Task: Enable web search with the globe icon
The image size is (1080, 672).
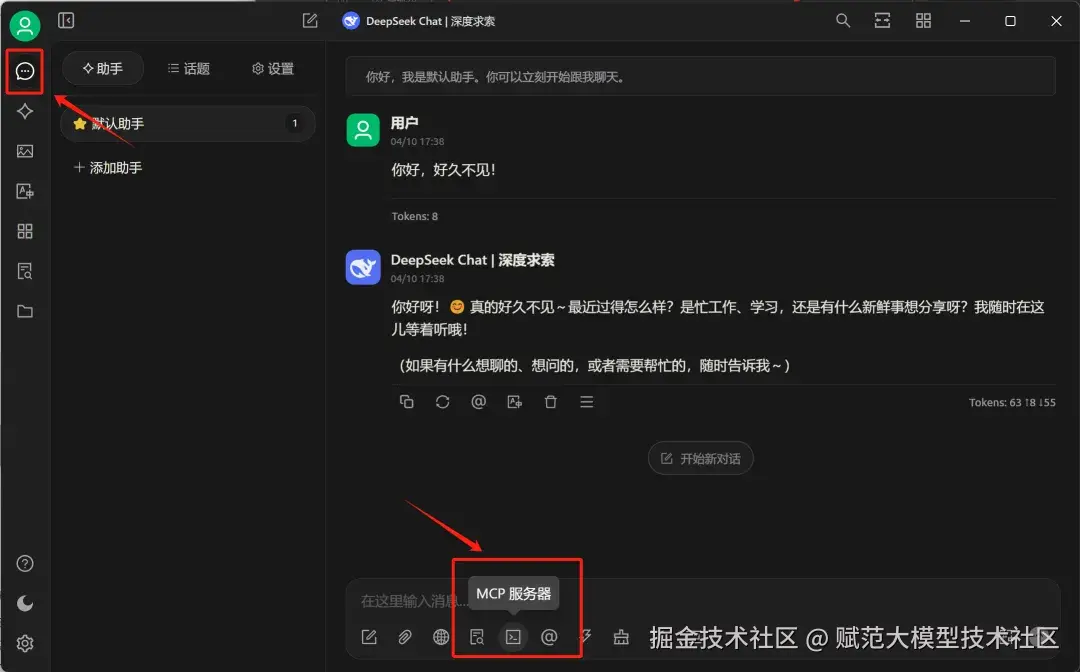Action: tap(440, 637)
